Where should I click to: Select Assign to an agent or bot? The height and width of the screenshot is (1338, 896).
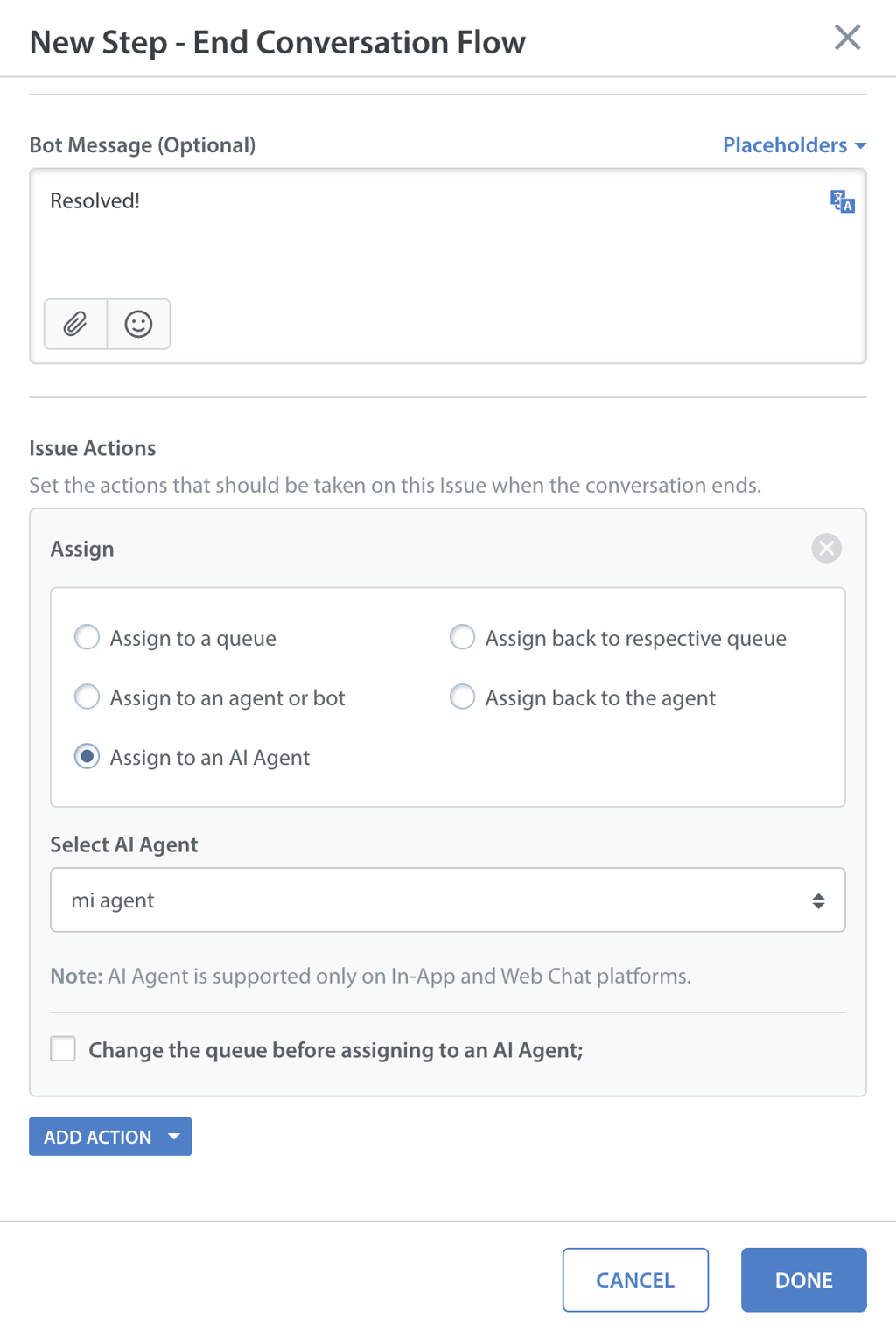(87, 697)
